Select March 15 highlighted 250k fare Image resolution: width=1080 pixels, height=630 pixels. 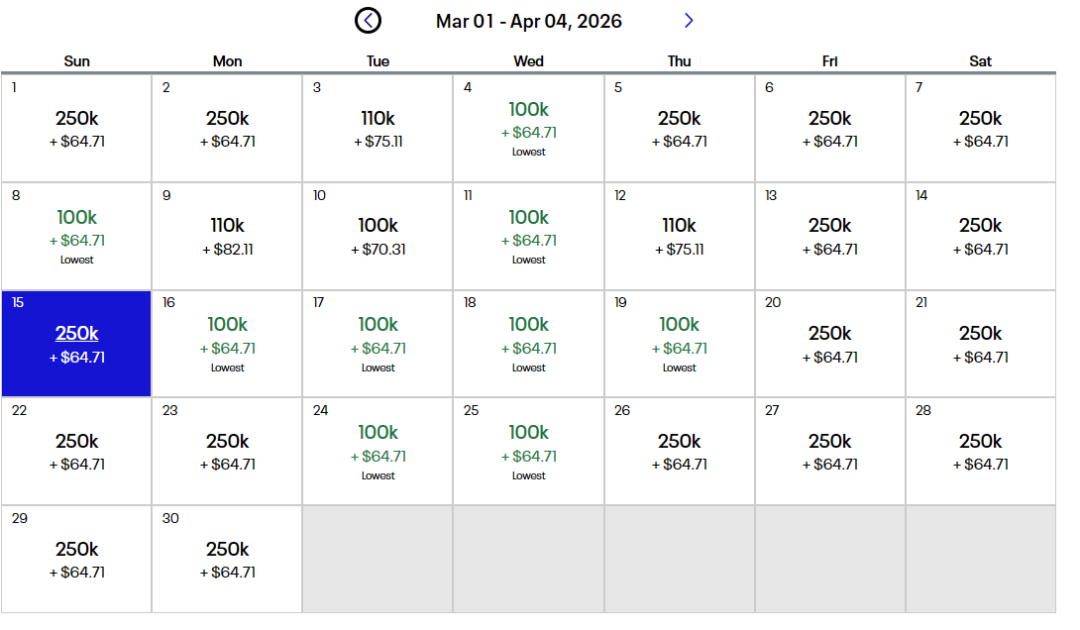point(77,343)
